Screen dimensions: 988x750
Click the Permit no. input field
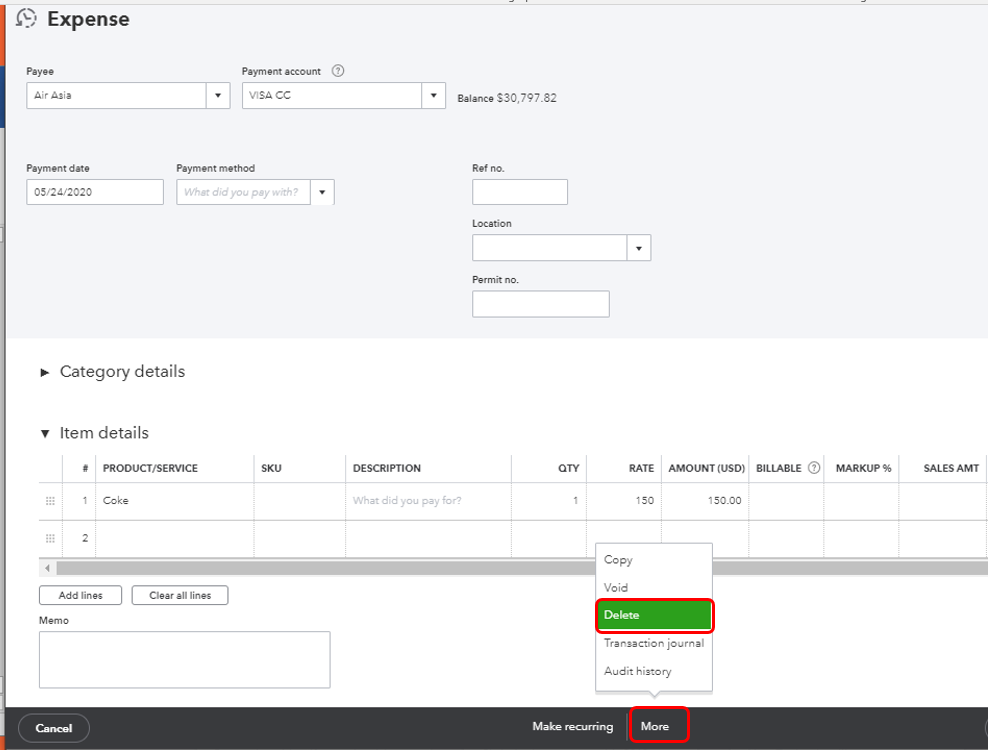pos(541,304)
